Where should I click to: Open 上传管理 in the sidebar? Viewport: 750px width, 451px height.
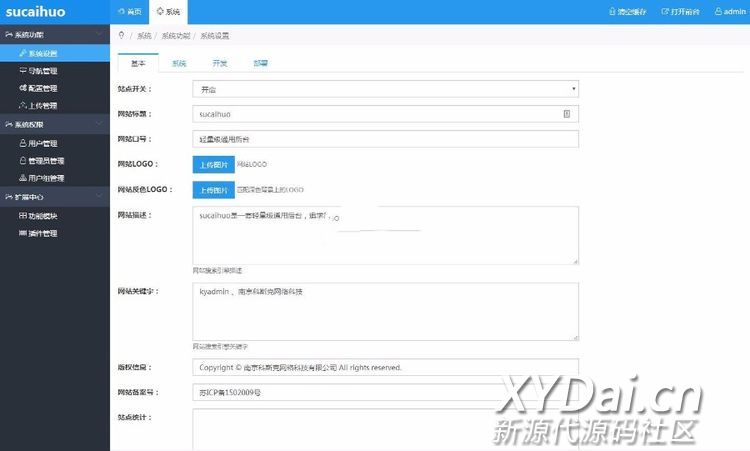55,105
